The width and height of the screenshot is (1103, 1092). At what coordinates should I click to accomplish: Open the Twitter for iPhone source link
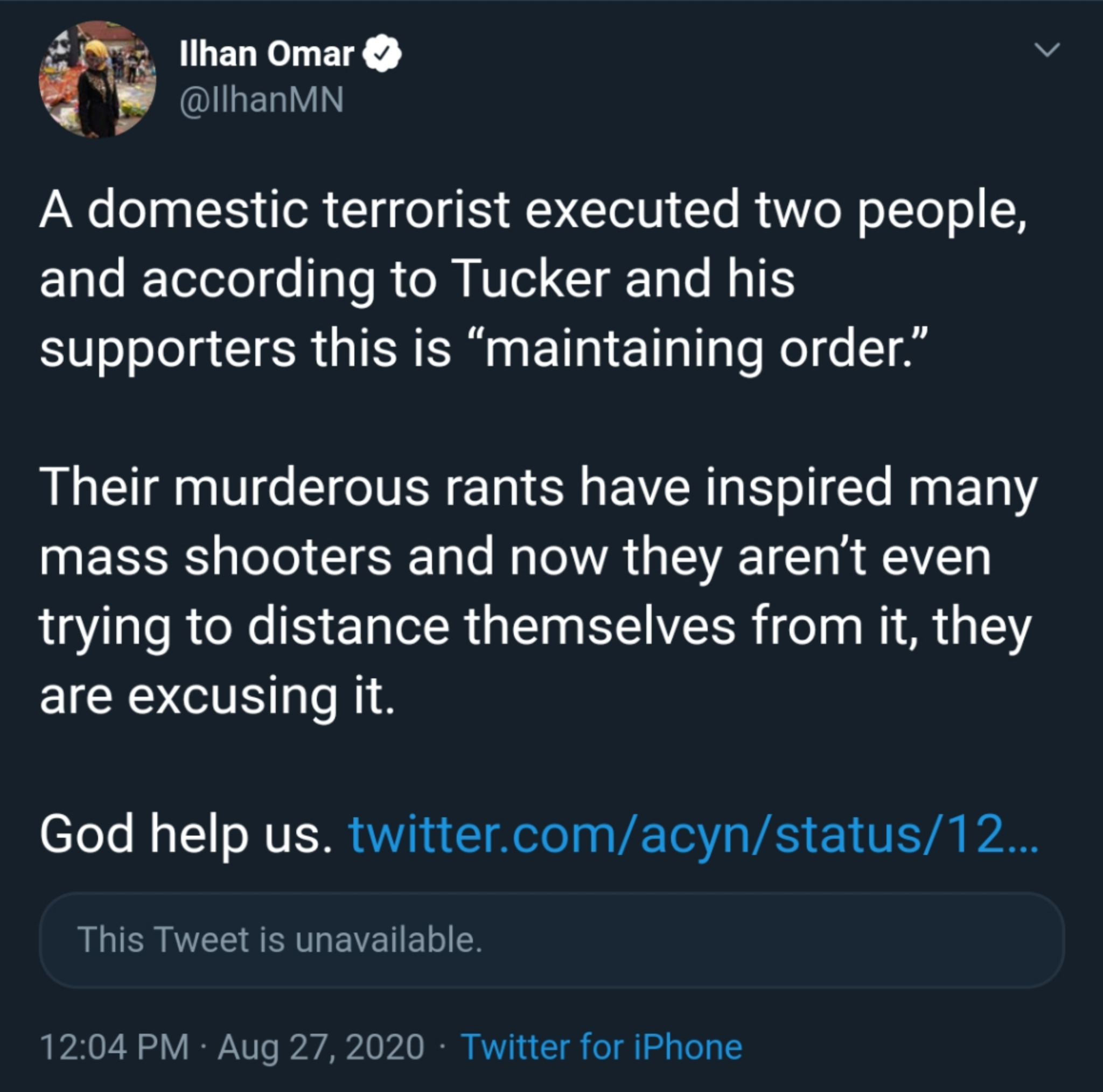[x=602, y=1047]
